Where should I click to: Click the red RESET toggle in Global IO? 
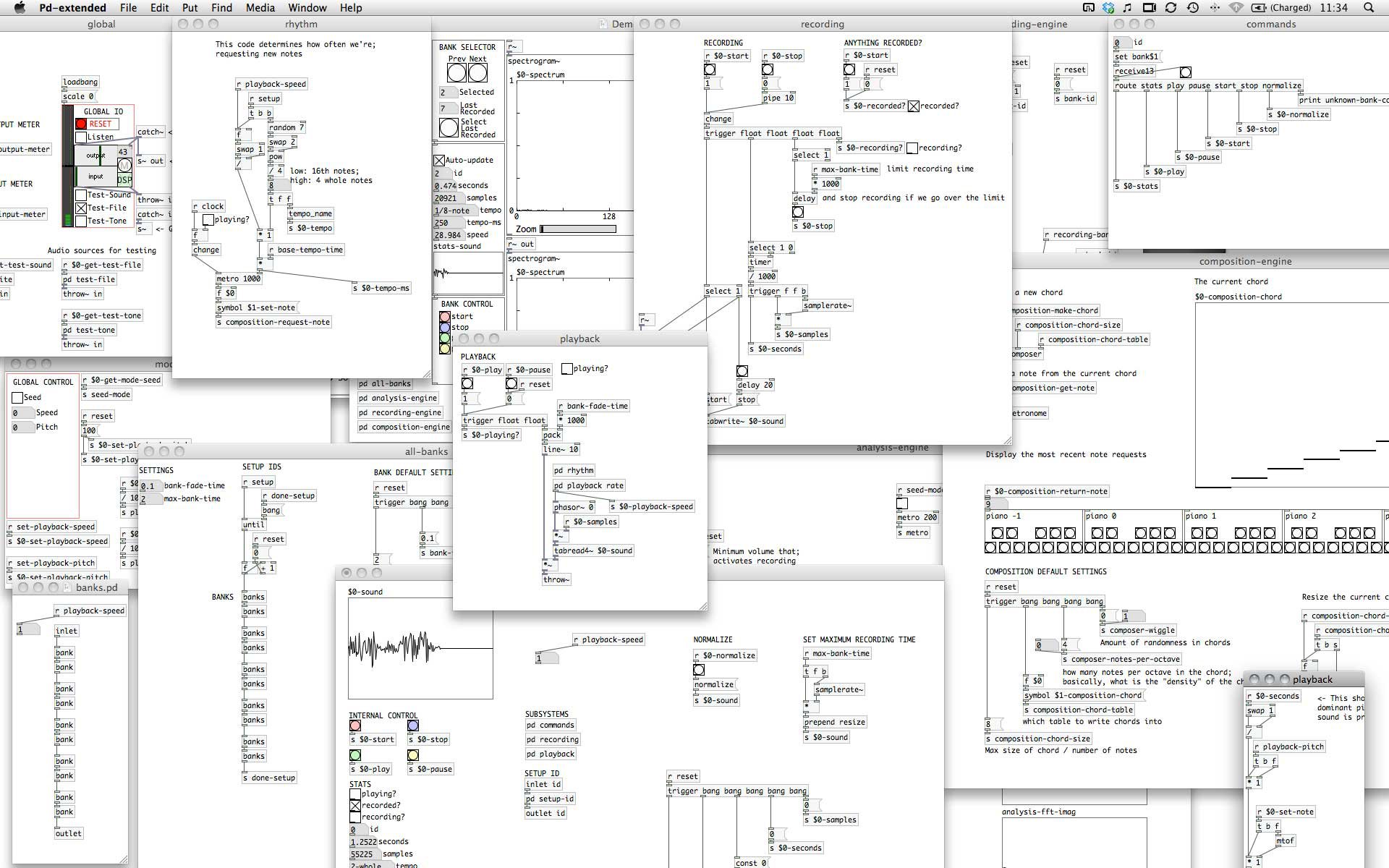pos(81,124)
